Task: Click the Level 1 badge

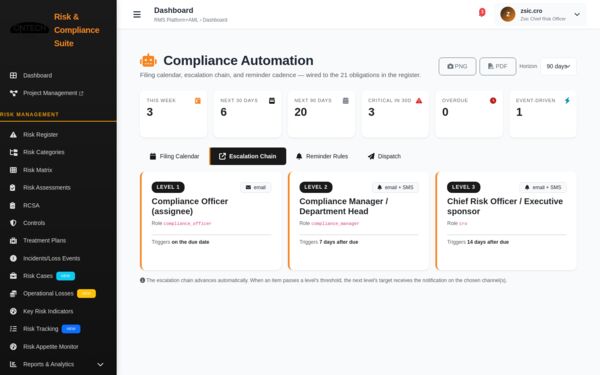Action: tap(168, 187)
